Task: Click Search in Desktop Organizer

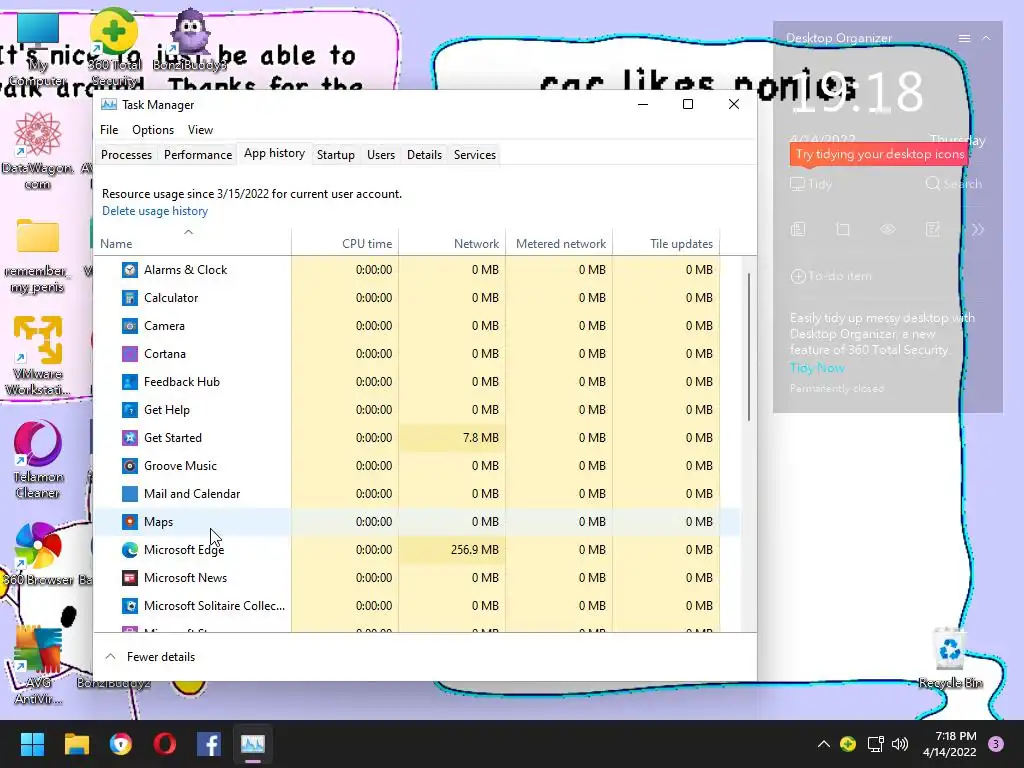Action: click(953, 184)
